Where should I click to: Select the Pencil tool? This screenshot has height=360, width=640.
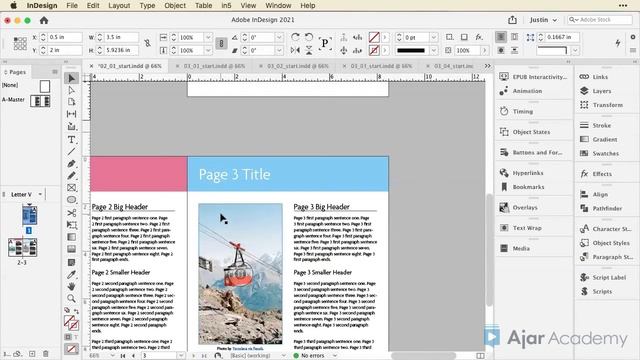click(x=71, y=176)
